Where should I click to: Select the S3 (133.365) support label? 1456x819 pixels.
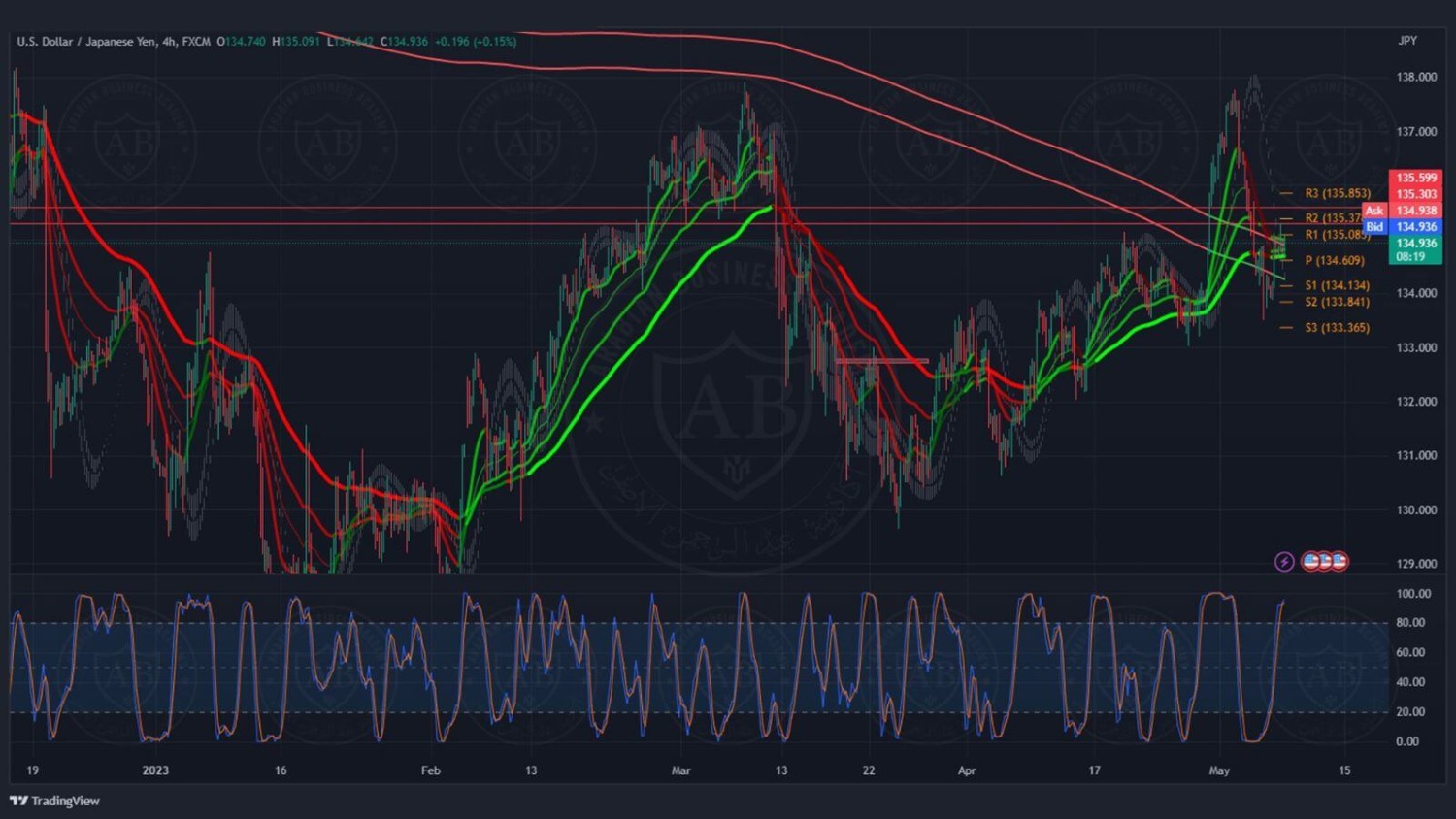pyautogui.click(x=1338, y=327)
